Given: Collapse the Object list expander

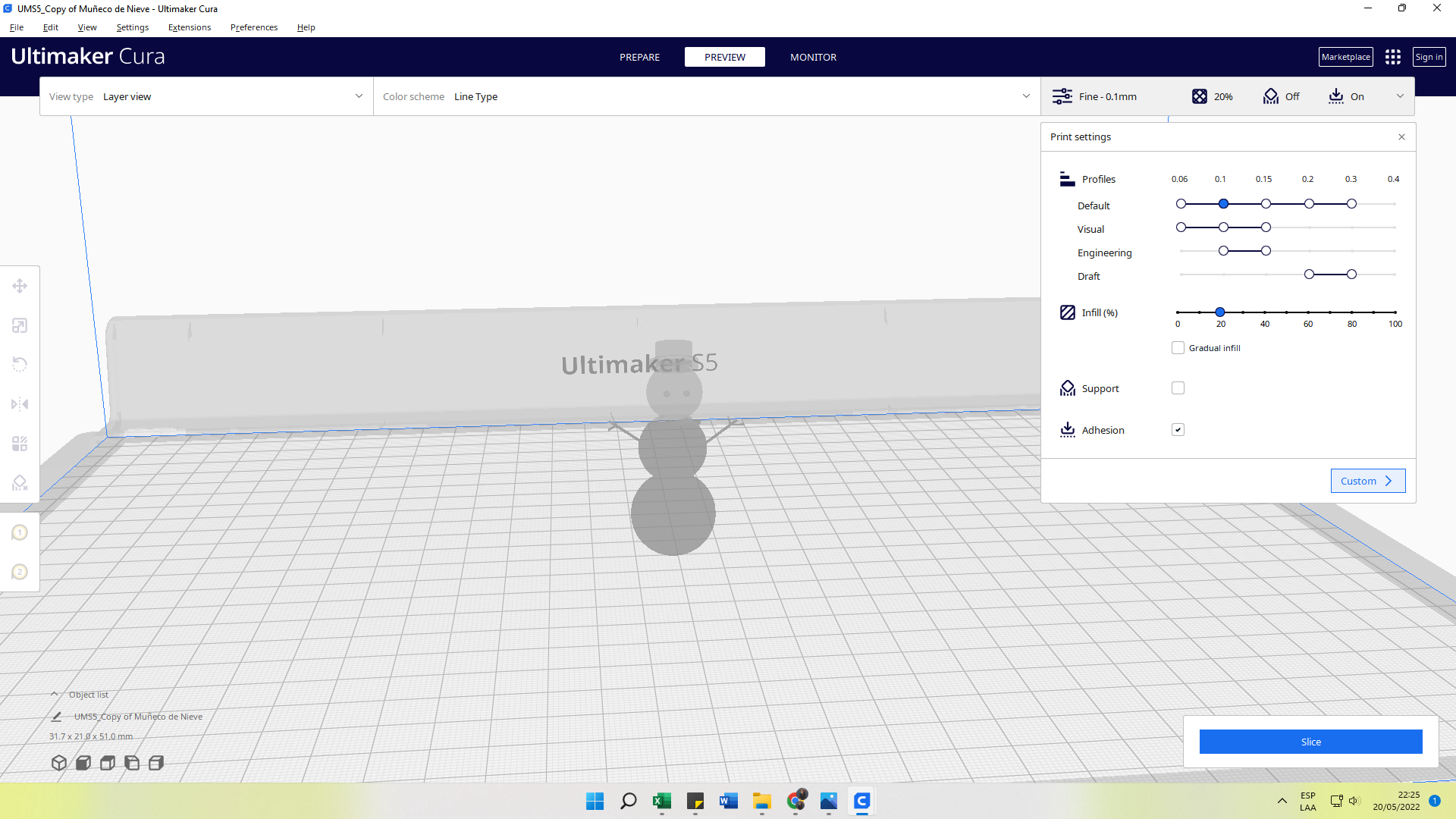Looking at the screenshot, I should coord(55,695).
